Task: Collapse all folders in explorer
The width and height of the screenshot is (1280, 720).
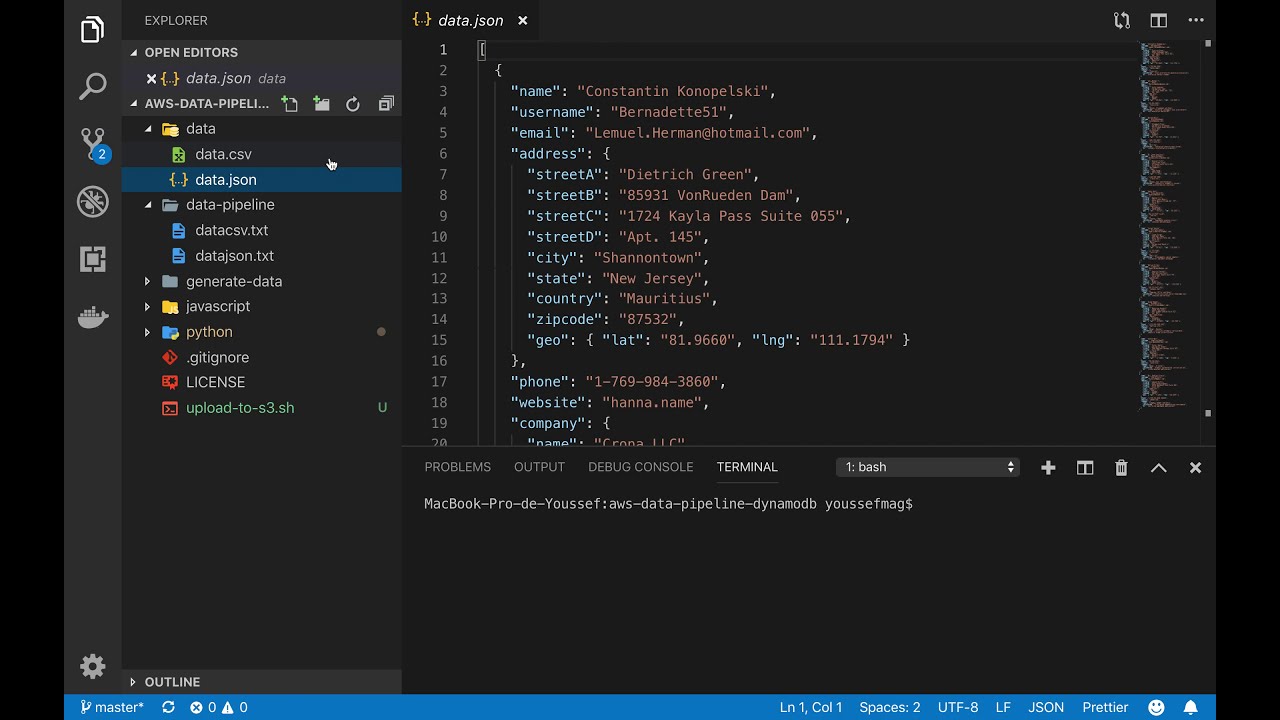Action: click(386, 104)
